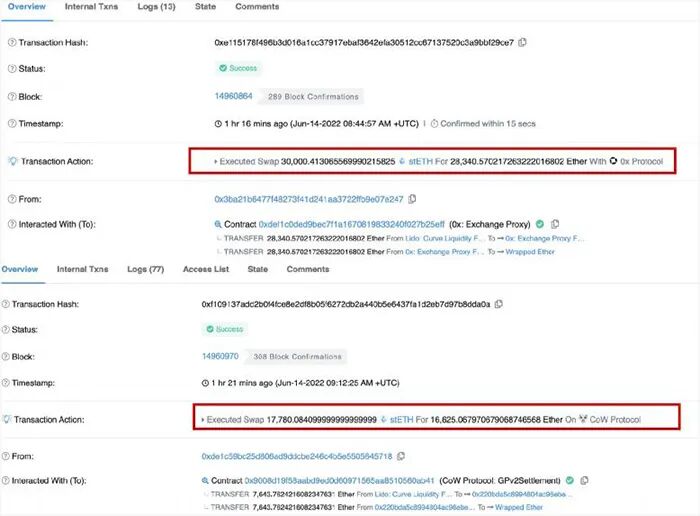
Task: Click the lightbulb icon by first Transaction Action
Action: pyautogui.click(x=12, y=161)
